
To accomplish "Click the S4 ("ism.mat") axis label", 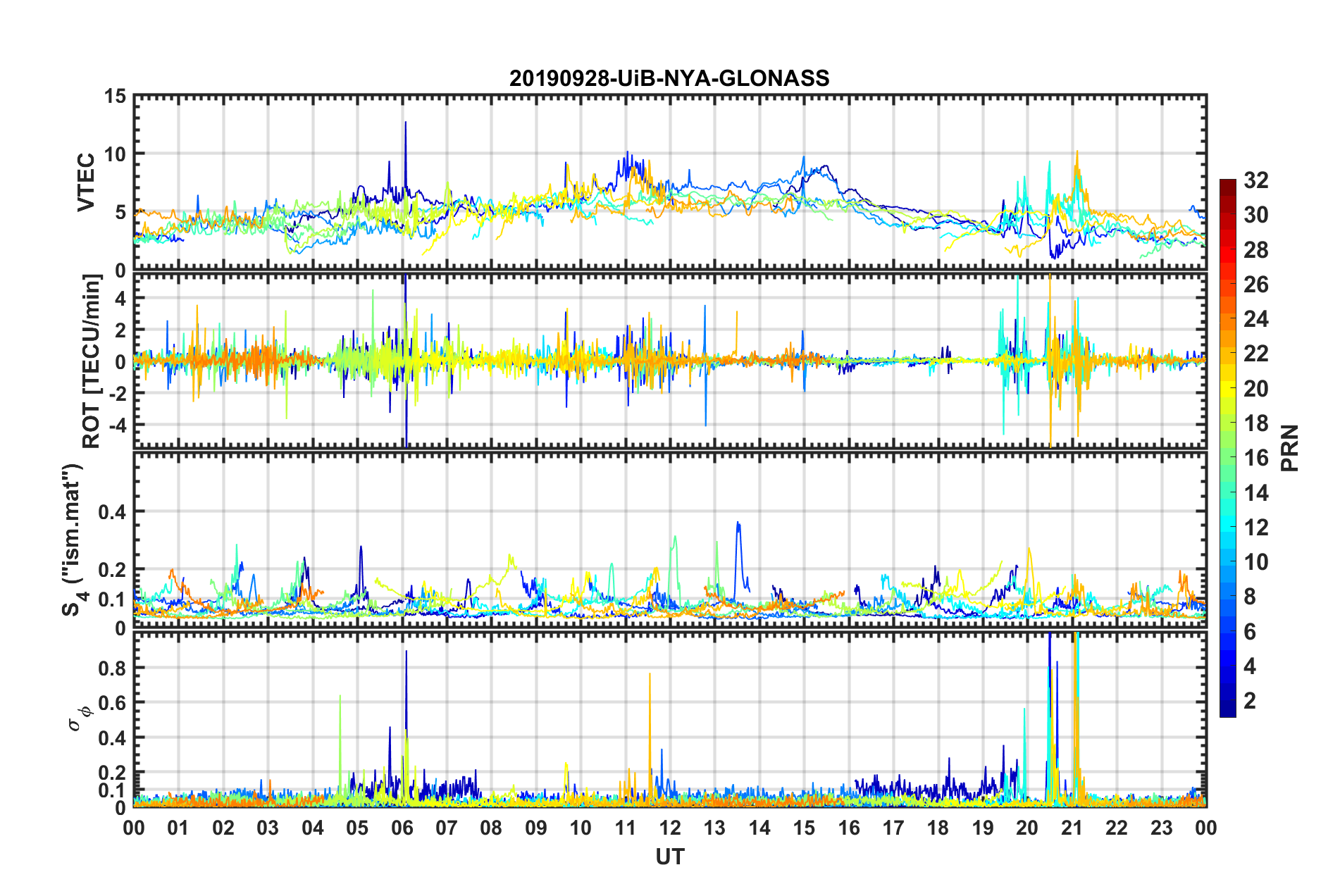I will tap(74, 540).
